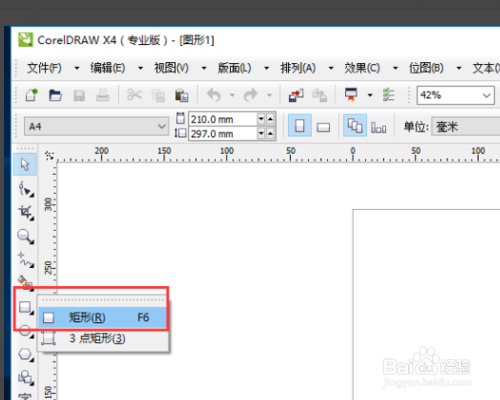Click the Application launcher icon
The image size is (500, 400).
(x=351, y=95)
